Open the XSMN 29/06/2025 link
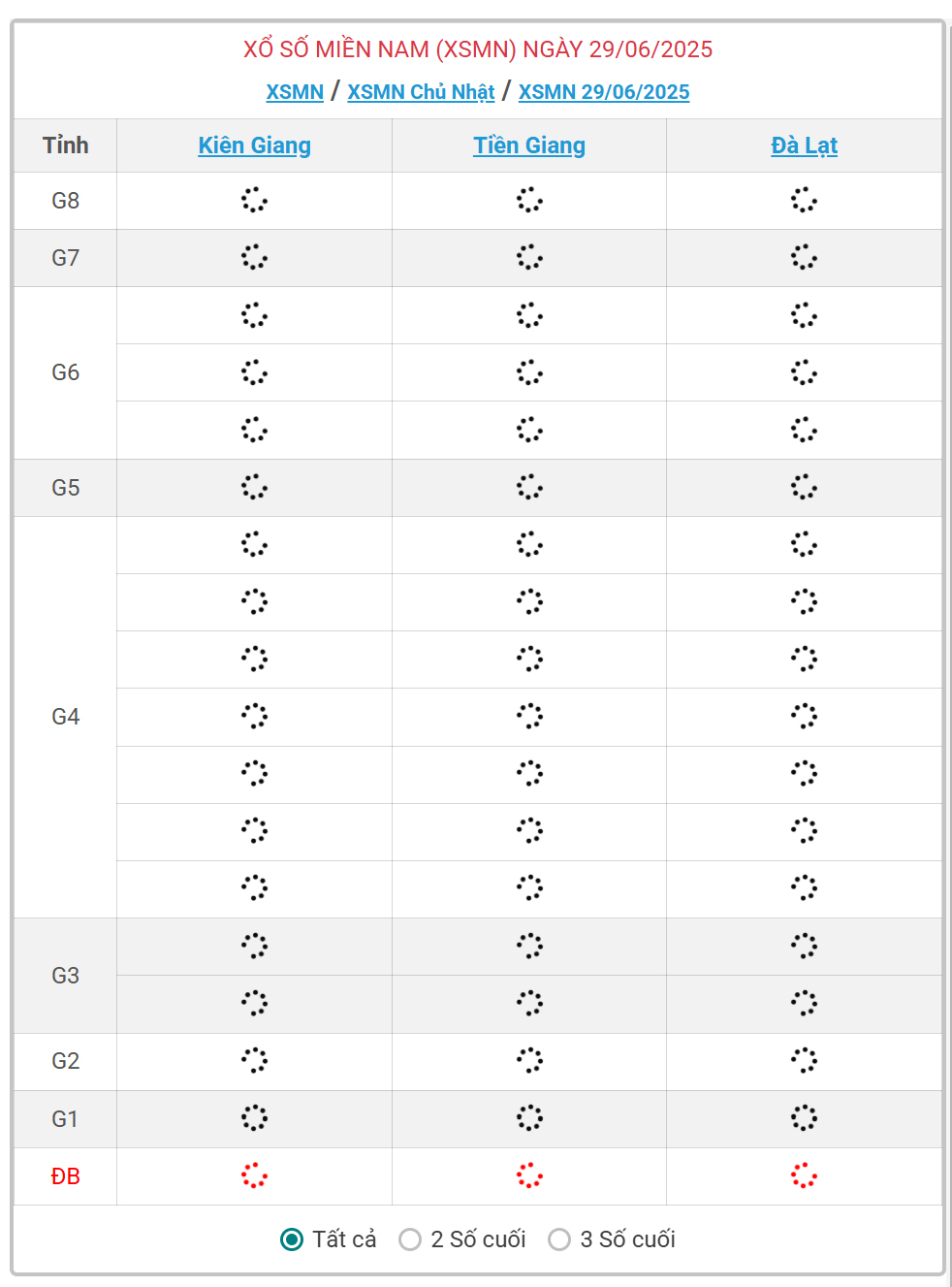 click(604, 92)
